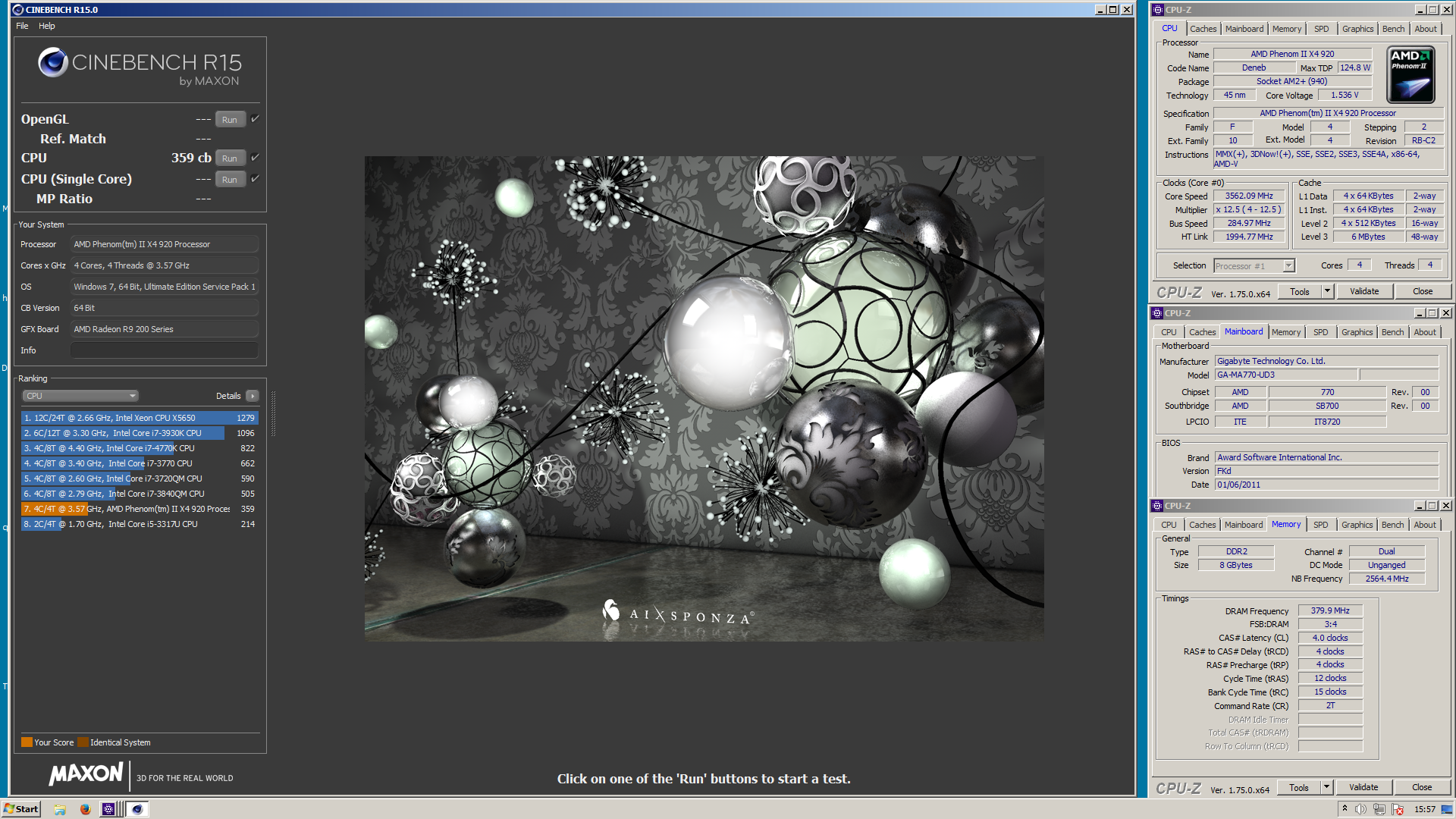Click the mainboard model GA-MA770-UD3

[x=1286, y=375]
